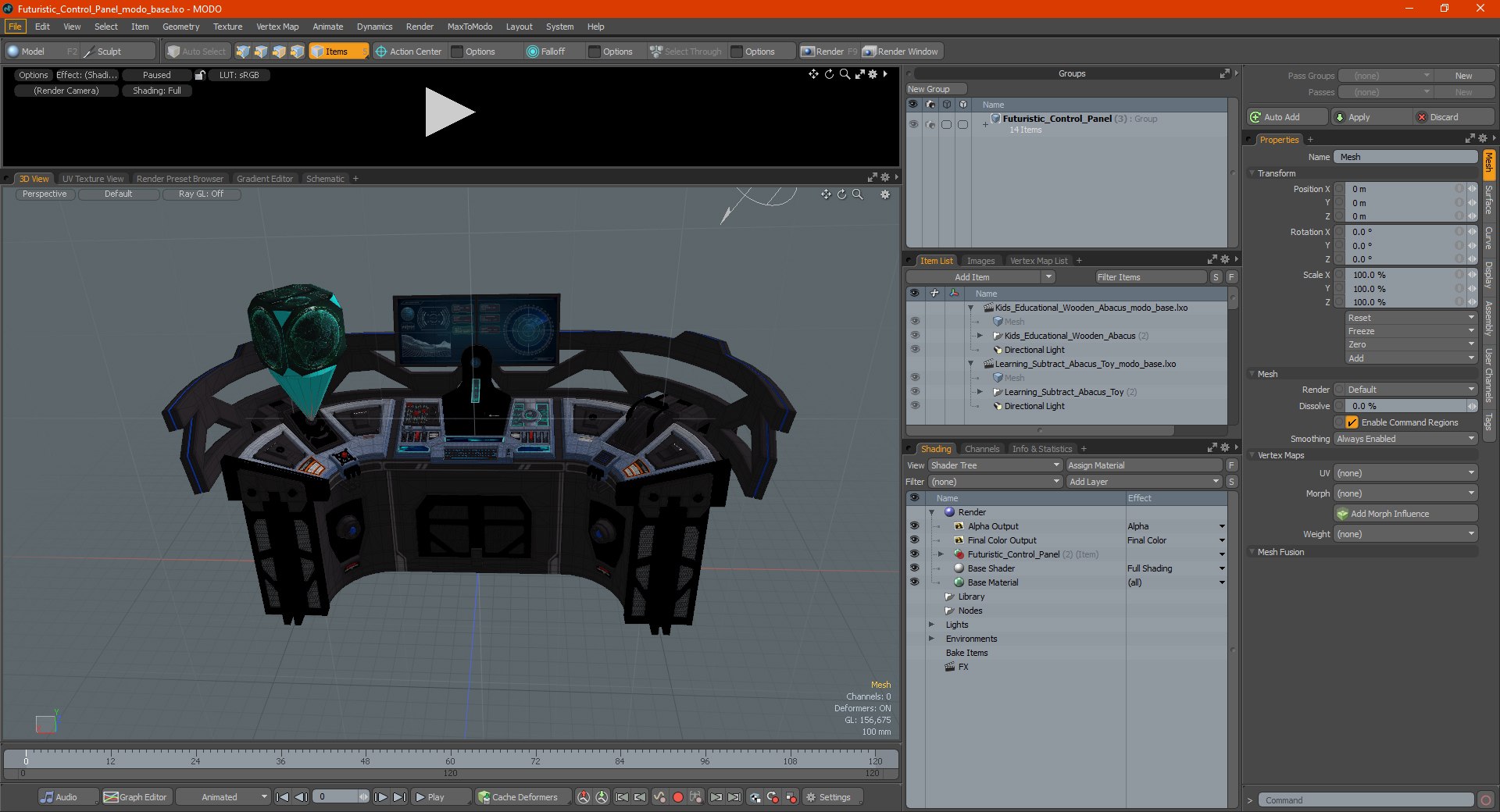Select Polygons selection mode icon
Image resolution: width=1500 pixels, height=812 pixels.
click(x=279, y=52)
